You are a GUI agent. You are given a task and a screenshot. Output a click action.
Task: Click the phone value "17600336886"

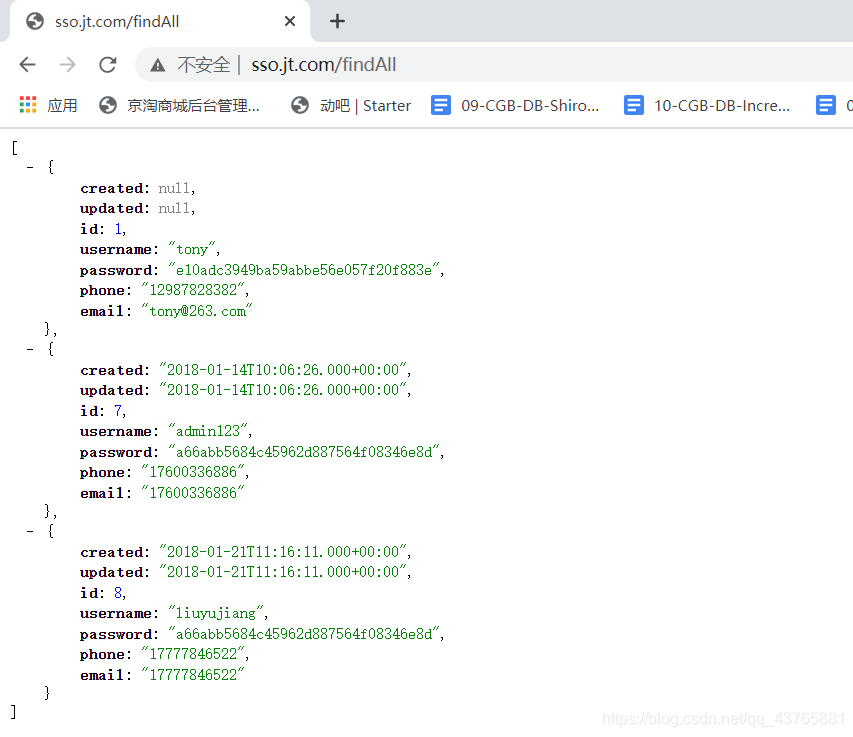point(193,472)
